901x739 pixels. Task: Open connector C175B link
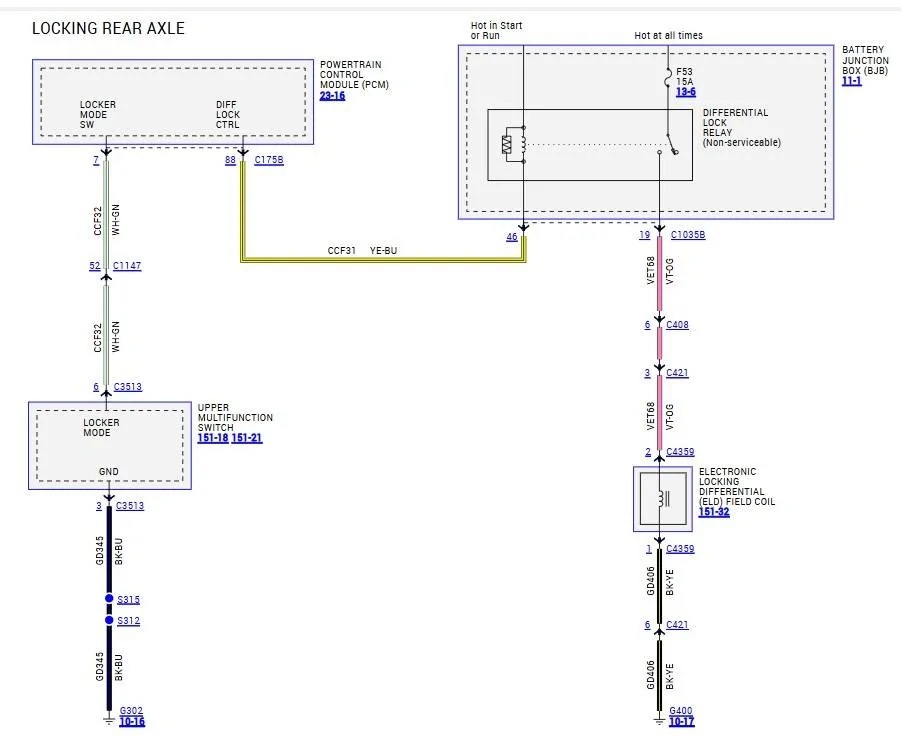269,160
